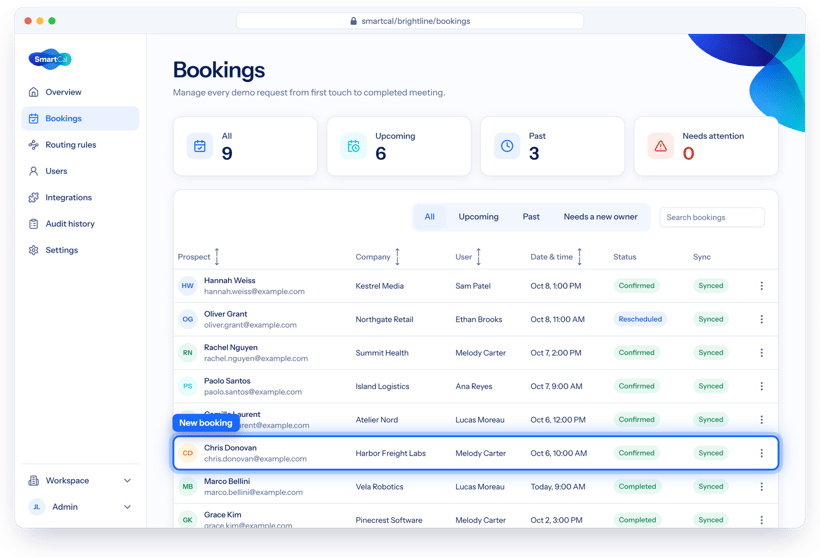
Task: Click the Audit history clipboard icon
Action: tap(33, 224)
